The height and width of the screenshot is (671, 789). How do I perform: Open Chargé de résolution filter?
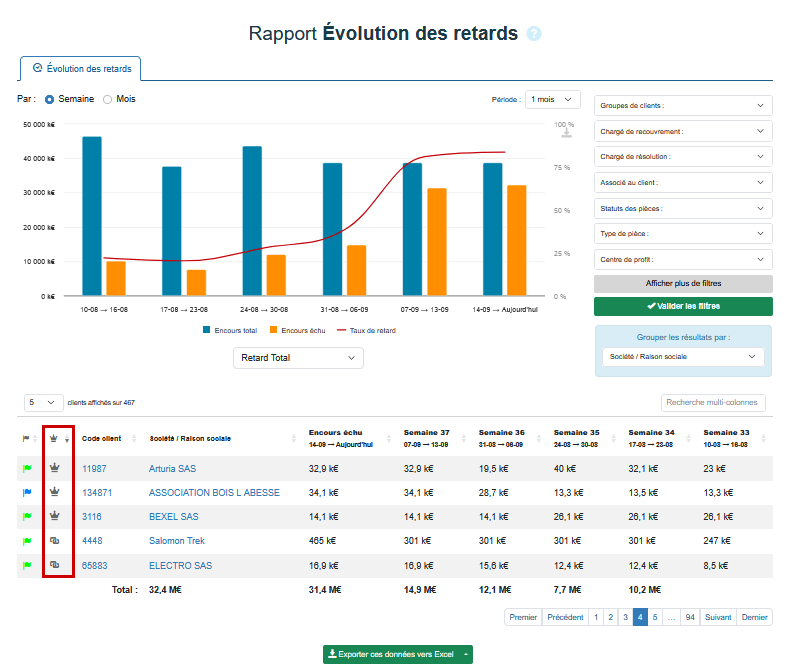click(683, 157)
